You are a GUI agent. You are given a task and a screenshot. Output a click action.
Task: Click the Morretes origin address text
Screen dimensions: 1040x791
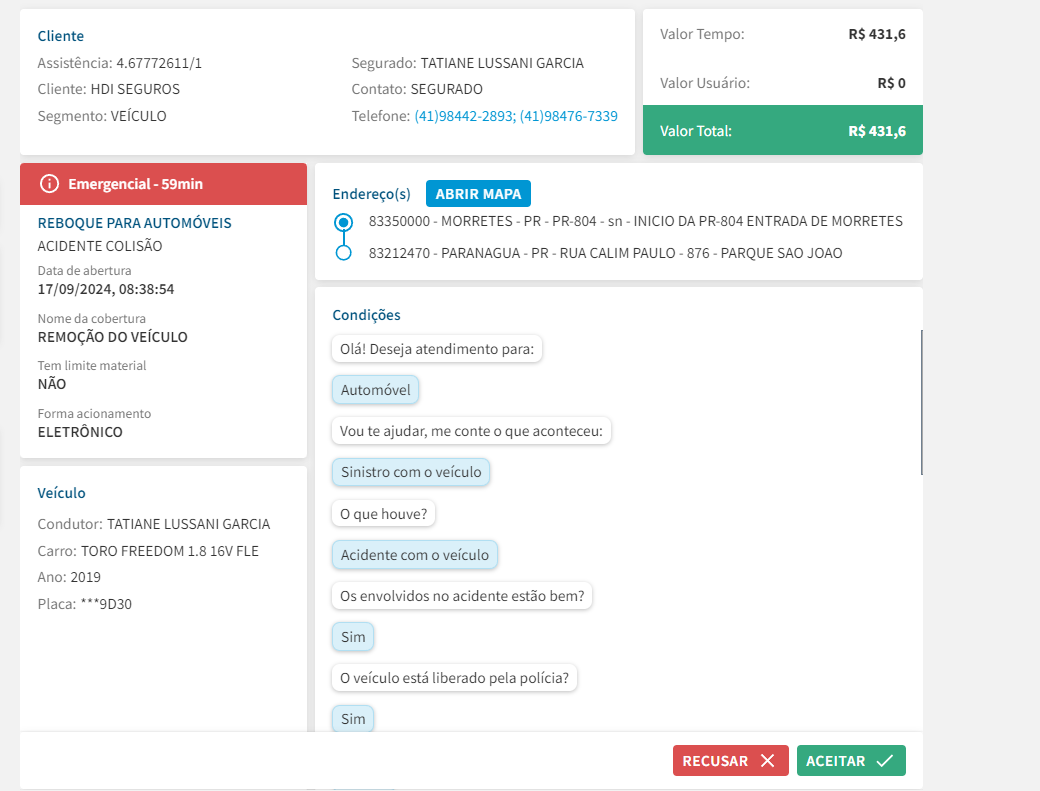(635, 221)
